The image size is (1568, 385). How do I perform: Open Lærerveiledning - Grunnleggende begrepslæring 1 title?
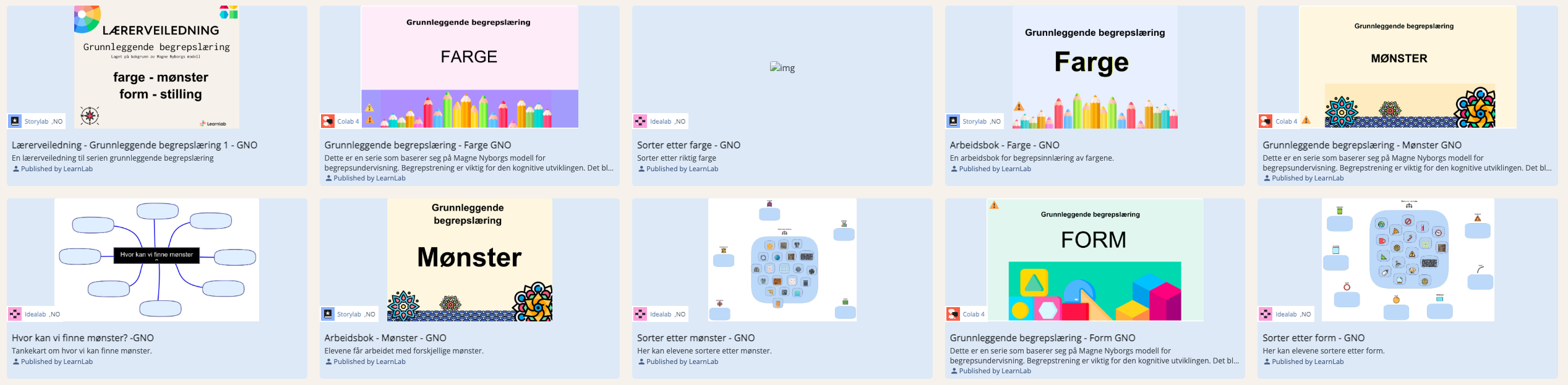click(x=134, y=145)
